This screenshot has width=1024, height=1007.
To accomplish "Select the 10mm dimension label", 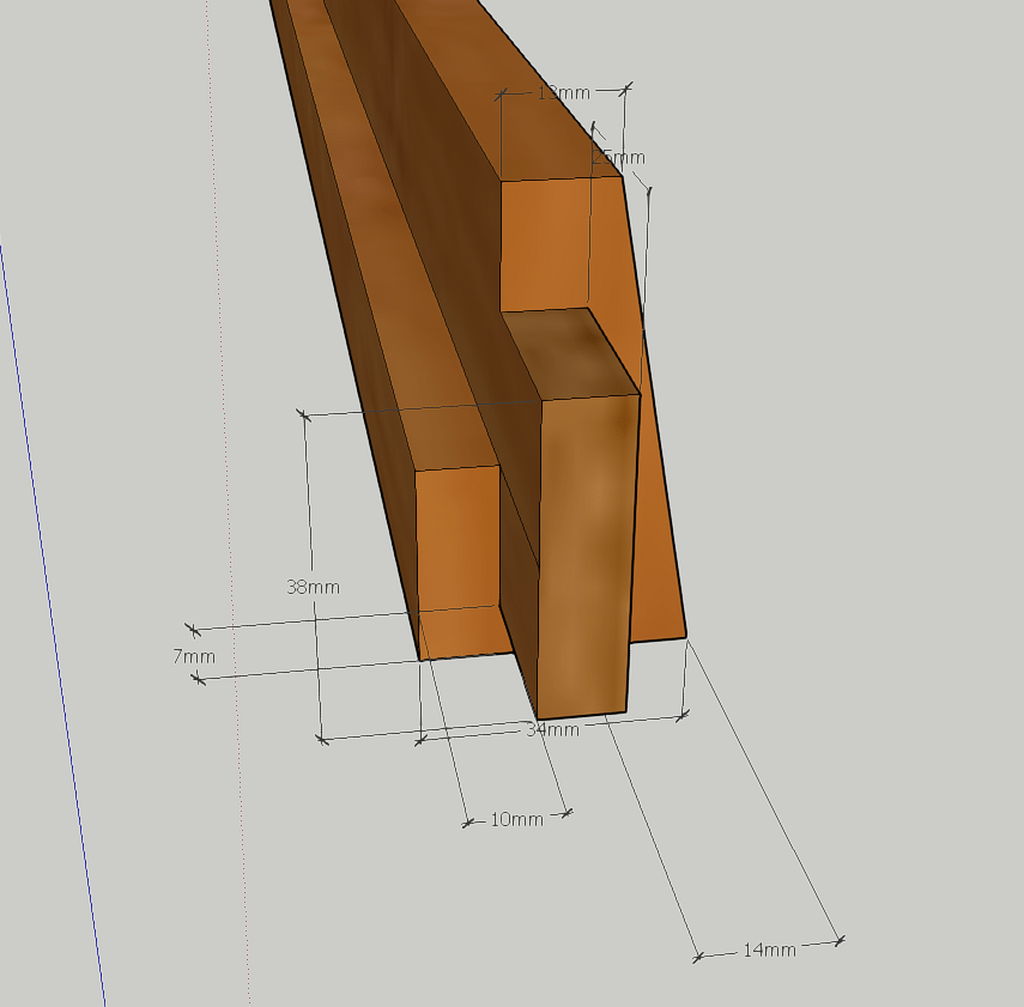I will coord(517,819).
